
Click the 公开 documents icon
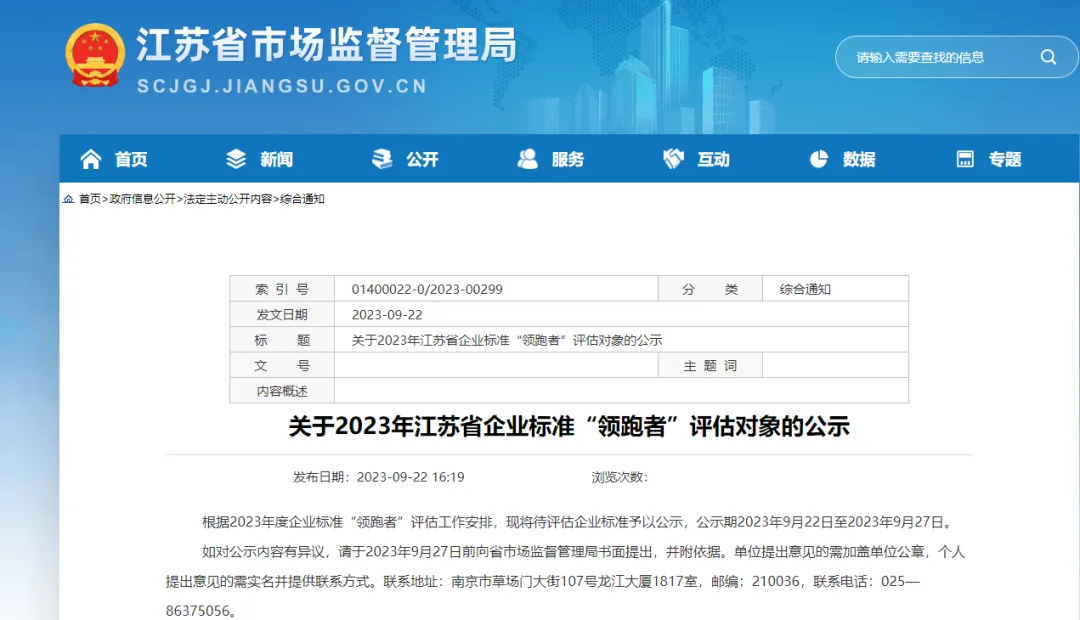[x=382, y=159]
